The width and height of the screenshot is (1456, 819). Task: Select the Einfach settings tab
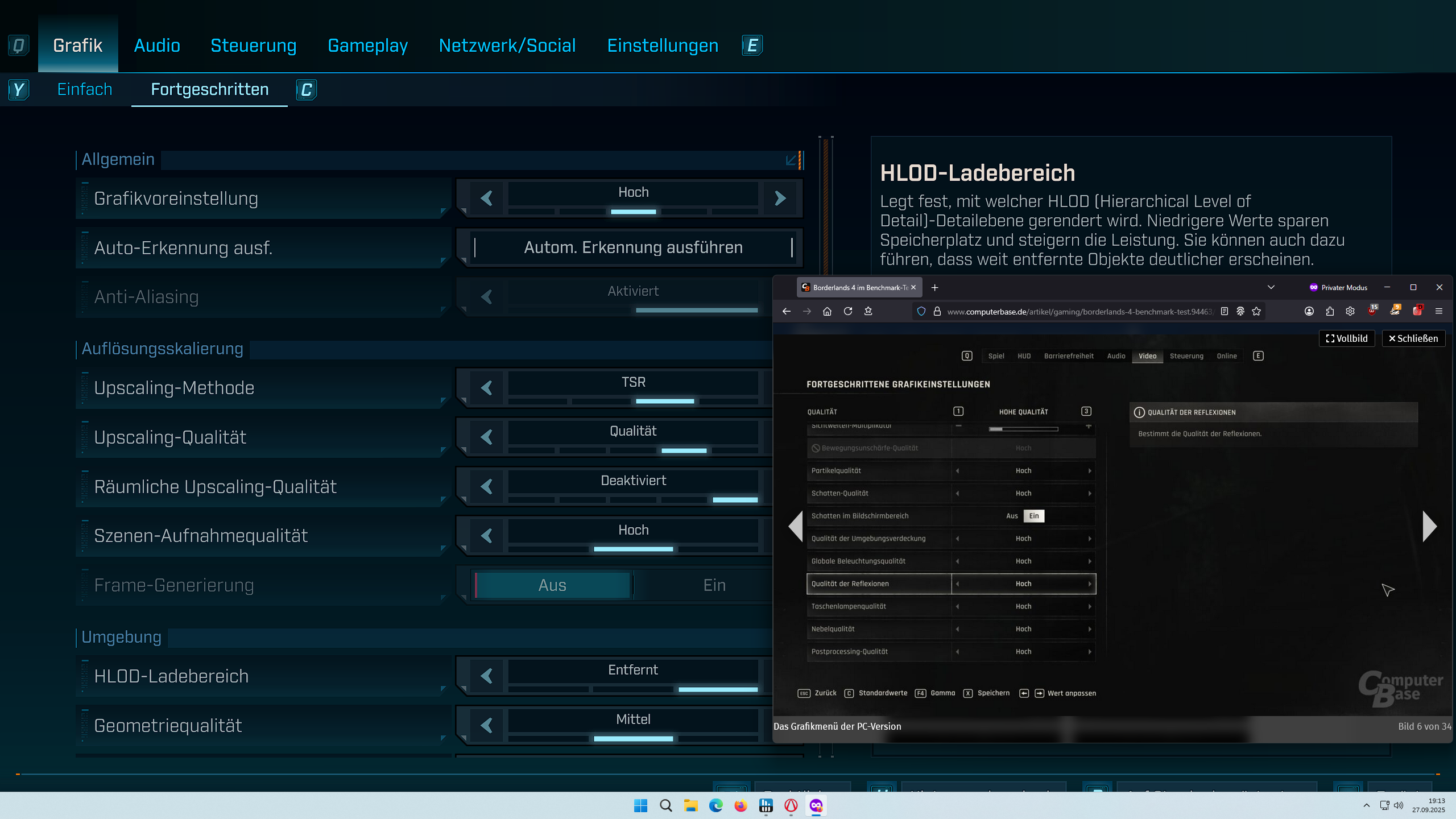(84, 89)
